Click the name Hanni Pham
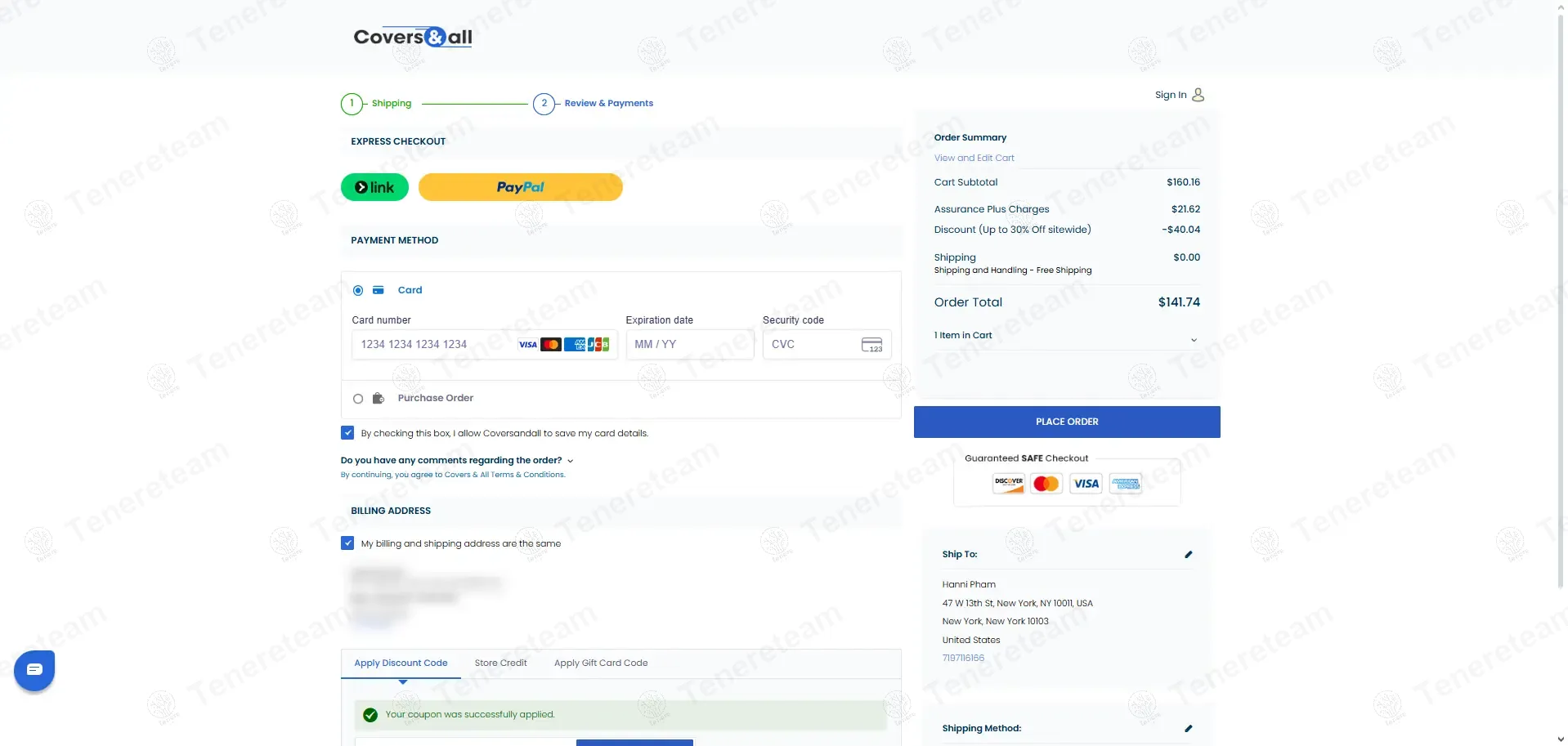The width and height of the screenshot is (1568, 746). 969,585
